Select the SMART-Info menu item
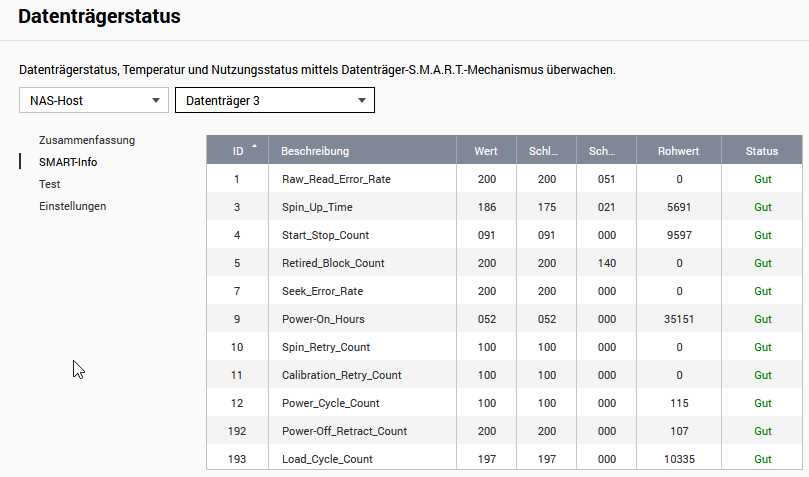809x477 pixels. (x=68, y=162)
